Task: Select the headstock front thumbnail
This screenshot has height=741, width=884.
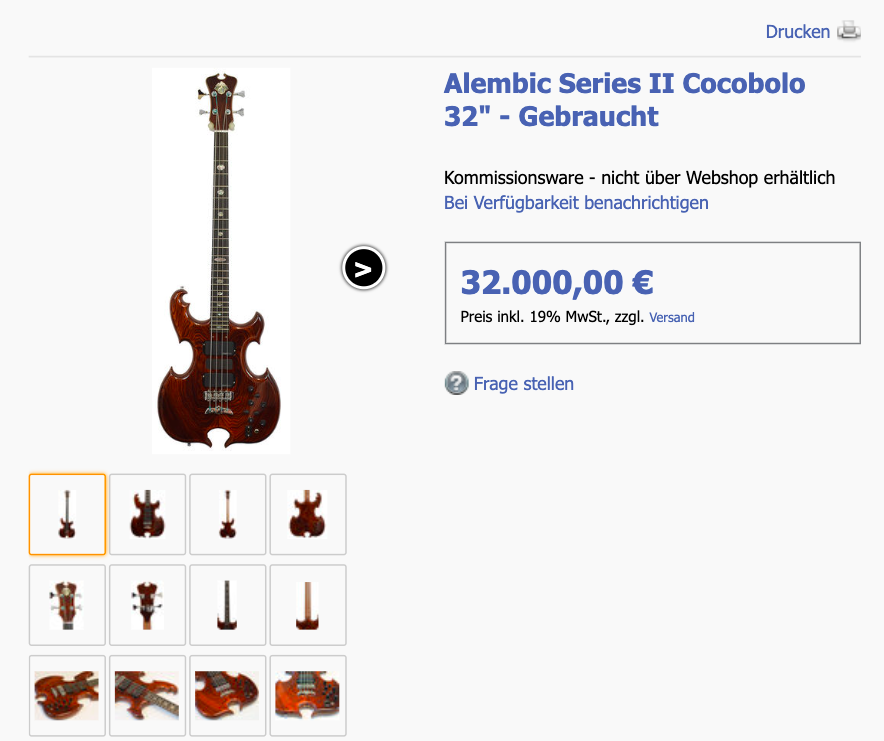Action: (67, 605)
